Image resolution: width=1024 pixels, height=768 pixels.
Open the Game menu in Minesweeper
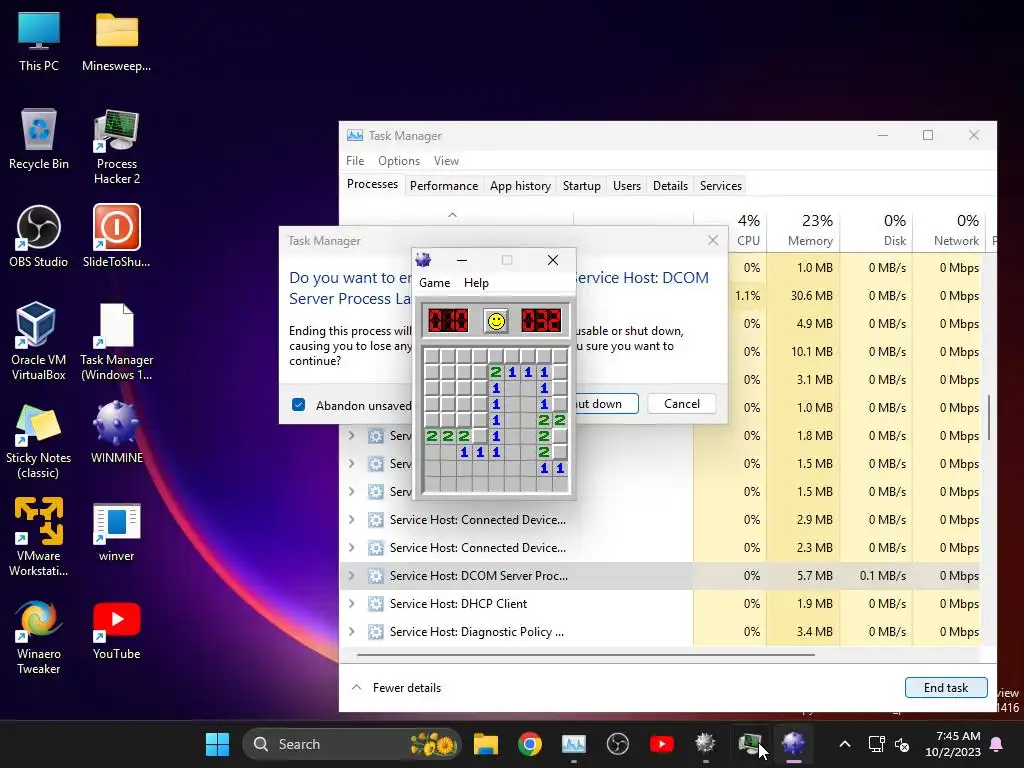(434, 283)
